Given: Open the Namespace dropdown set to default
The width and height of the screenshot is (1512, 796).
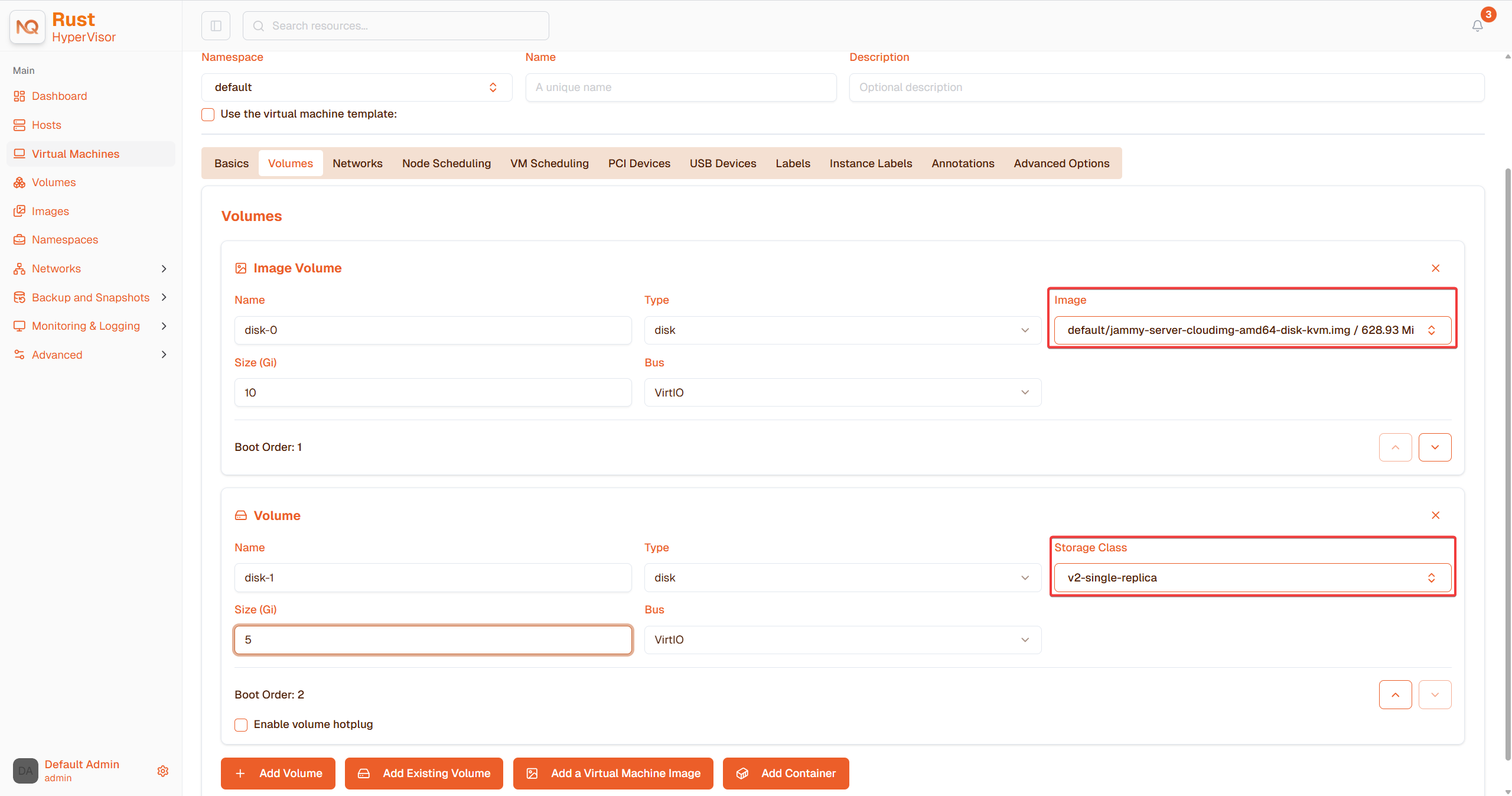Looking at the screenshot, I should (357, 87).
